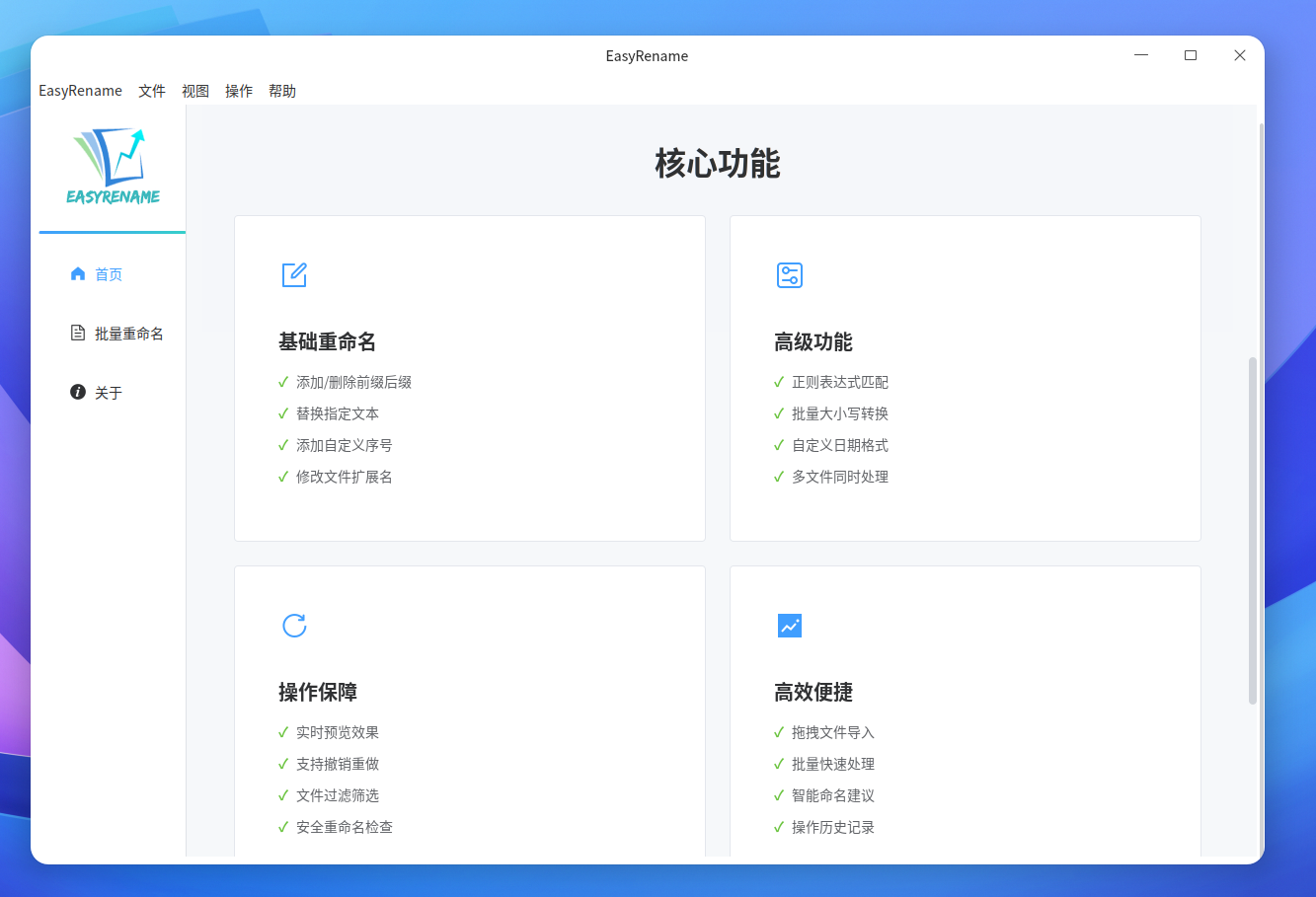Click the 安全重命名检查 feature text
The image size is (1316, 897).
[345, 827]
